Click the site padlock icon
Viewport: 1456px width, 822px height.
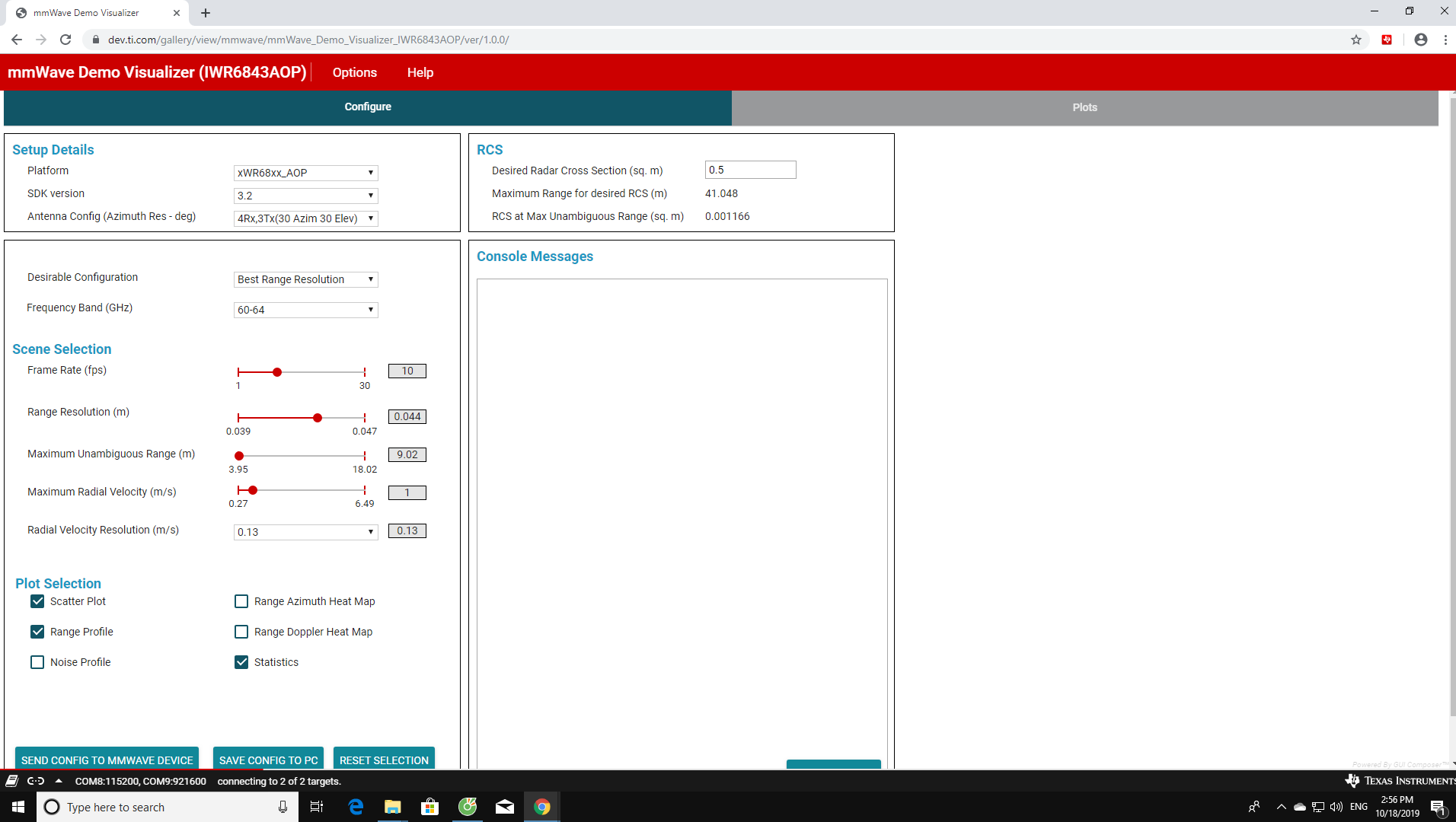tap(96, 40)
